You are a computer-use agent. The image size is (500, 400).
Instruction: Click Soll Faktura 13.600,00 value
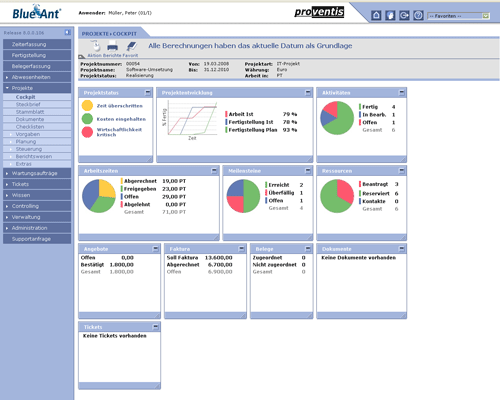click(218, 258)
